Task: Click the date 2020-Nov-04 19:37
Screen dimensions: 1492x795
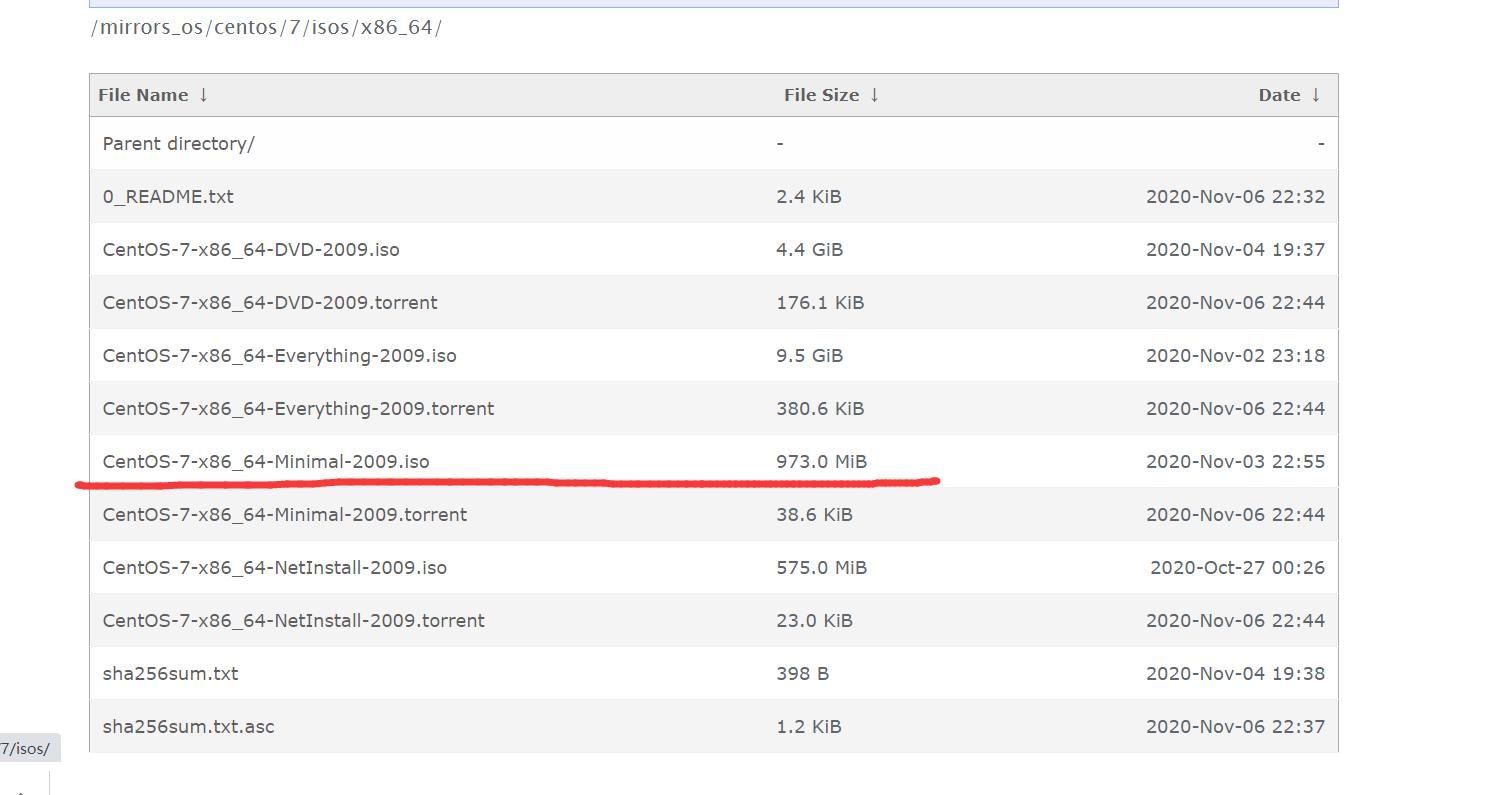Action: click(x=1236, y=250)
